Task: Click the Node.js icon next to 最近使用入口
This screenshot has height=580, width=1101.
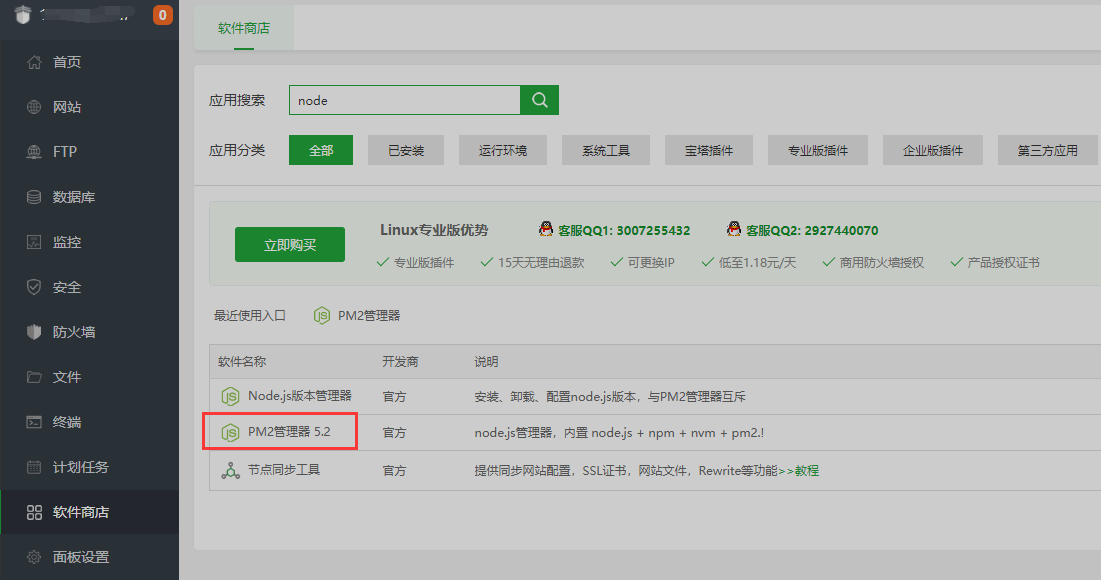Action: 322,316
